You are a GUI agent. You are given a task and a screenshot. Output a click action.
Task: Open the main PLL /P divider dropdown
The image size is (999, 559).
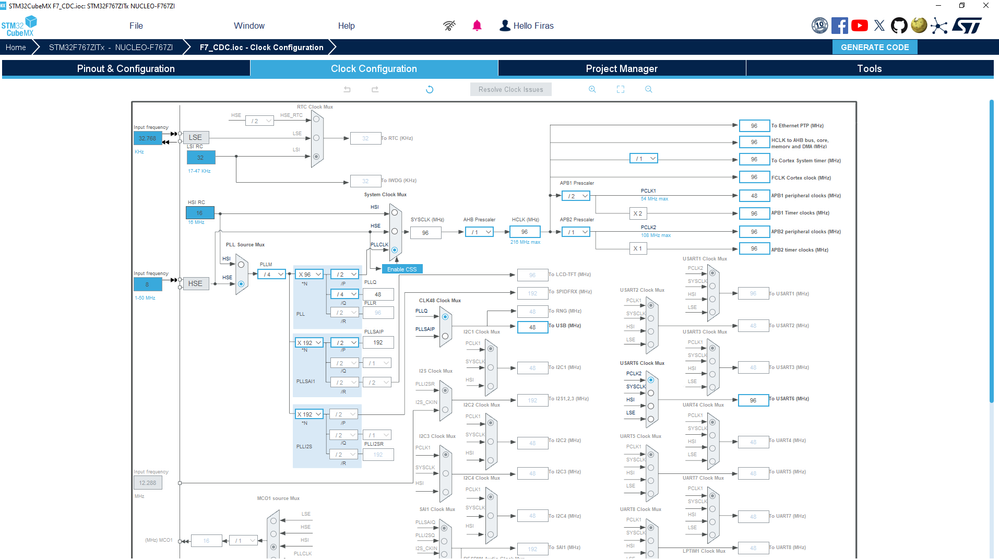tap(345, 274)
